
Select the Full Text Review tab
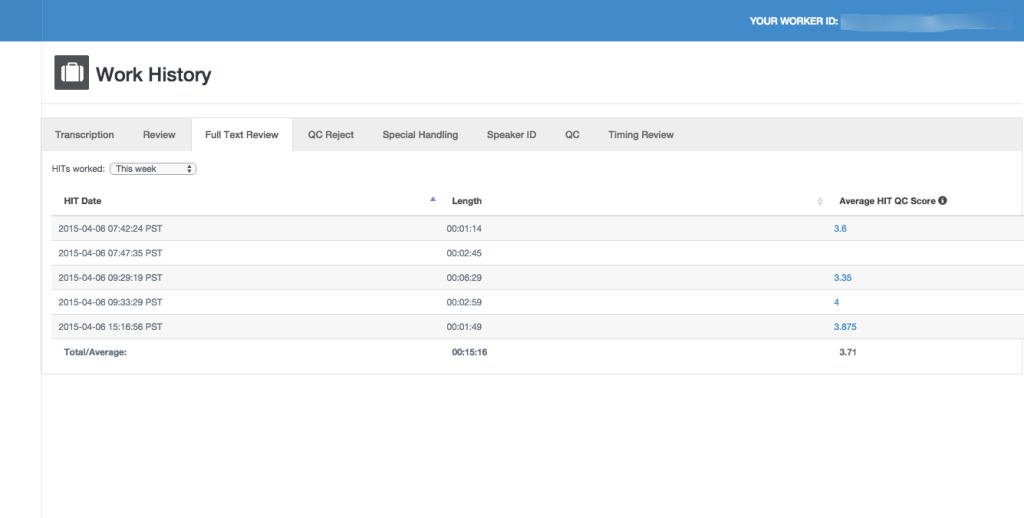[x=242, y=135]
